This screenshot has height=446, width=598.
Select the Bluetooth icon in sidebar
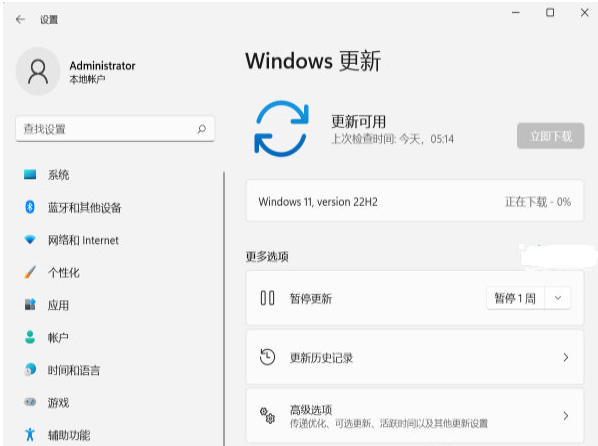(30, 207)
